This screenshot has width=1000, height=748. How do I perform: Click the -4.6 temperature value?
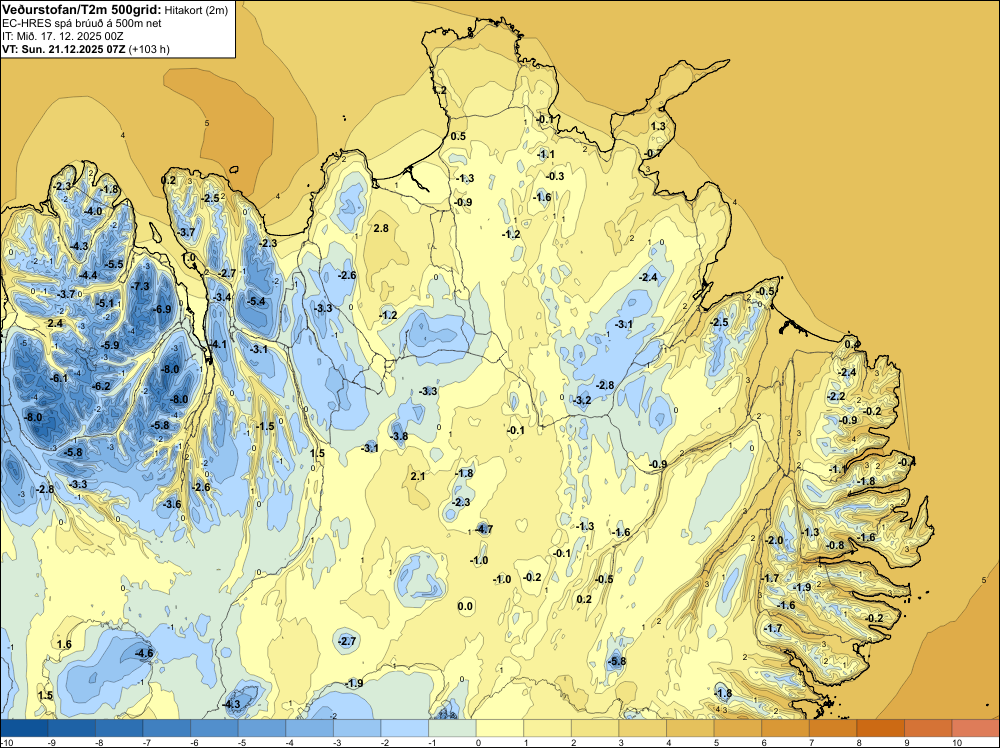click(x=145, y=653)
